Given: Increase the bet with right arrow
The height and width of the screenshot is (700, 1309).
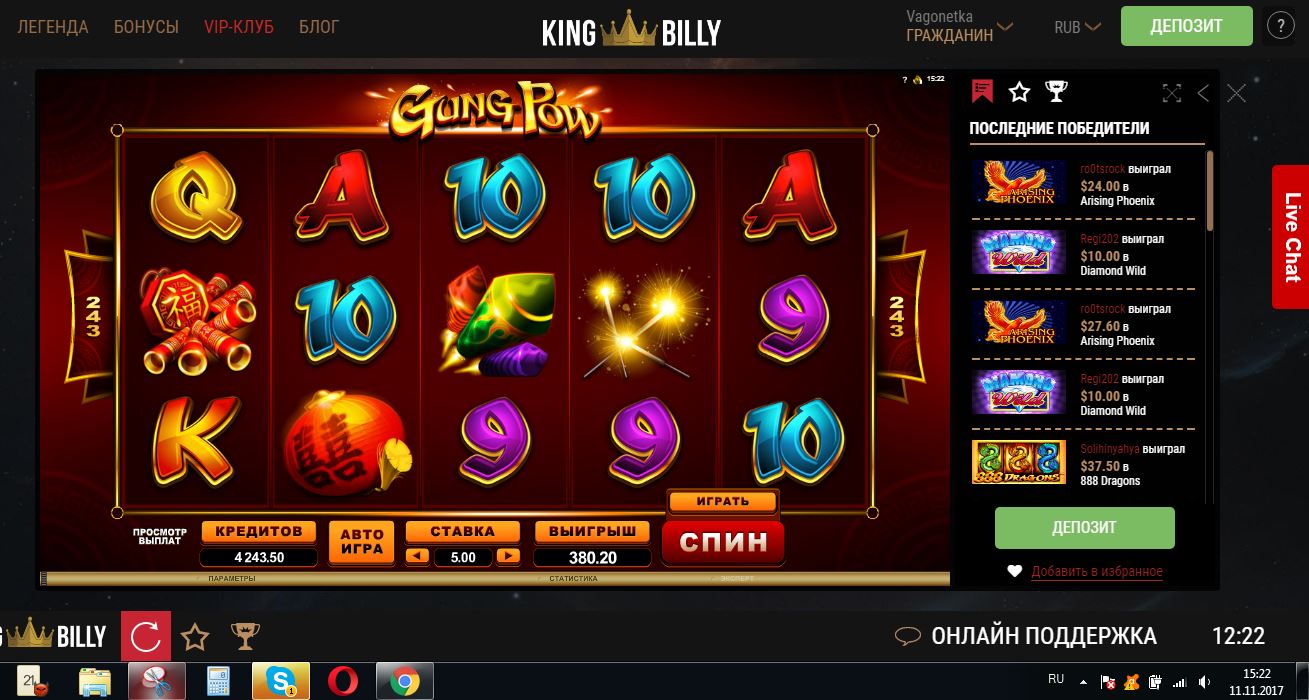Looking at the screenshot, I should 509,556.
